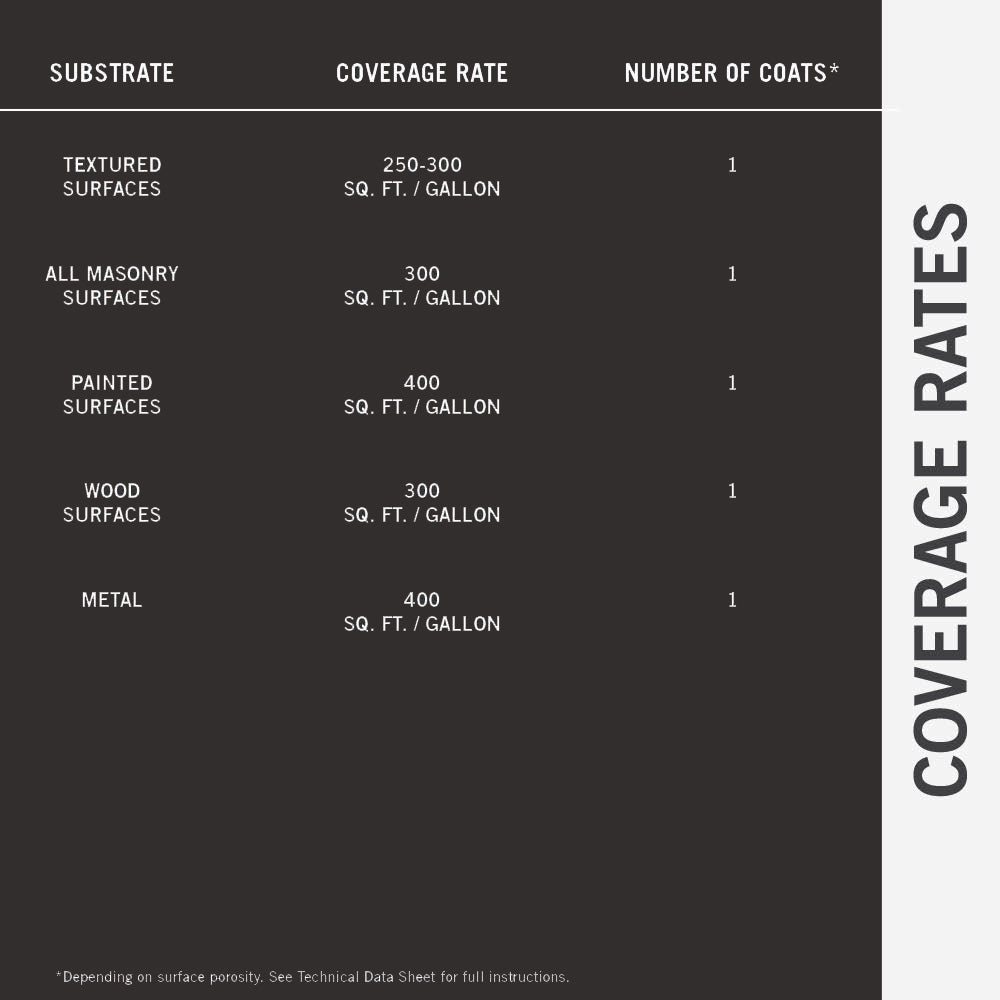1000x1000 pixels.
Task: Click the coat count for metal
Action: [732, 600]
